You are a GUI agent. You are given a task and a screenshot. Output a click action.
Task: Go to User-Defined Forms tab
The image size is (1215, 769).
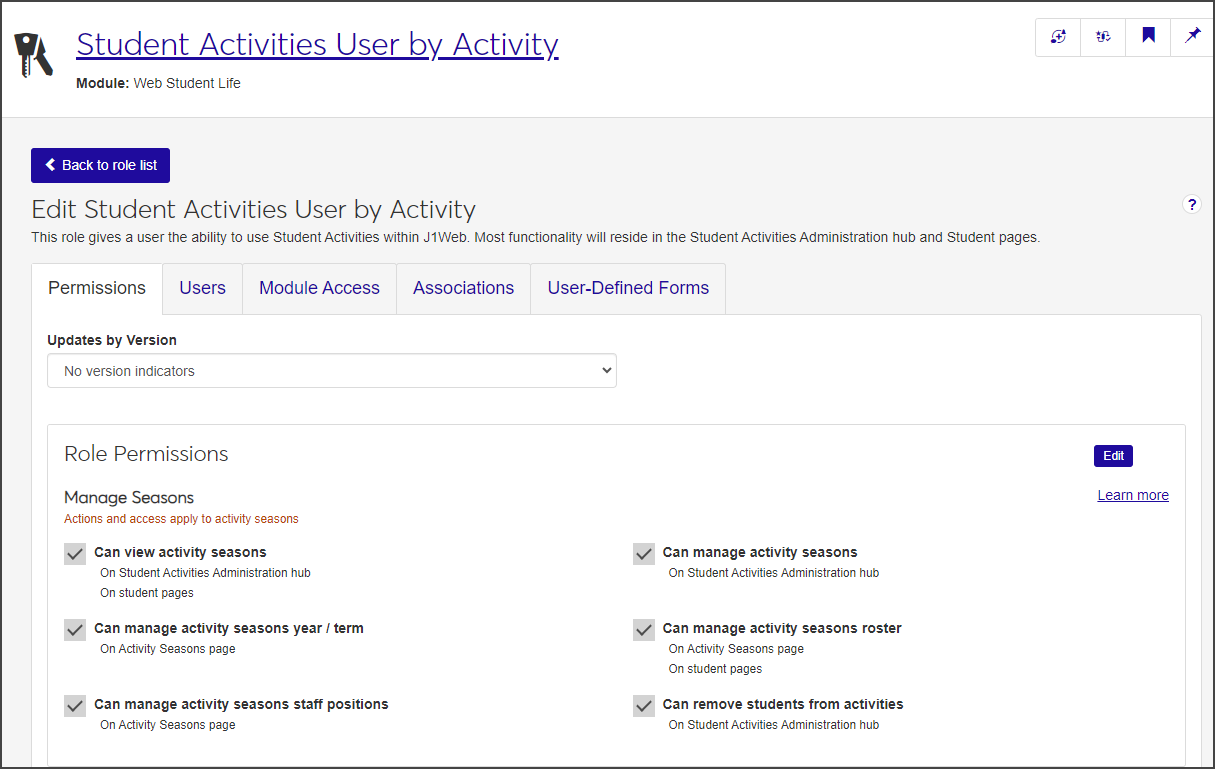[x=628, y=288]
